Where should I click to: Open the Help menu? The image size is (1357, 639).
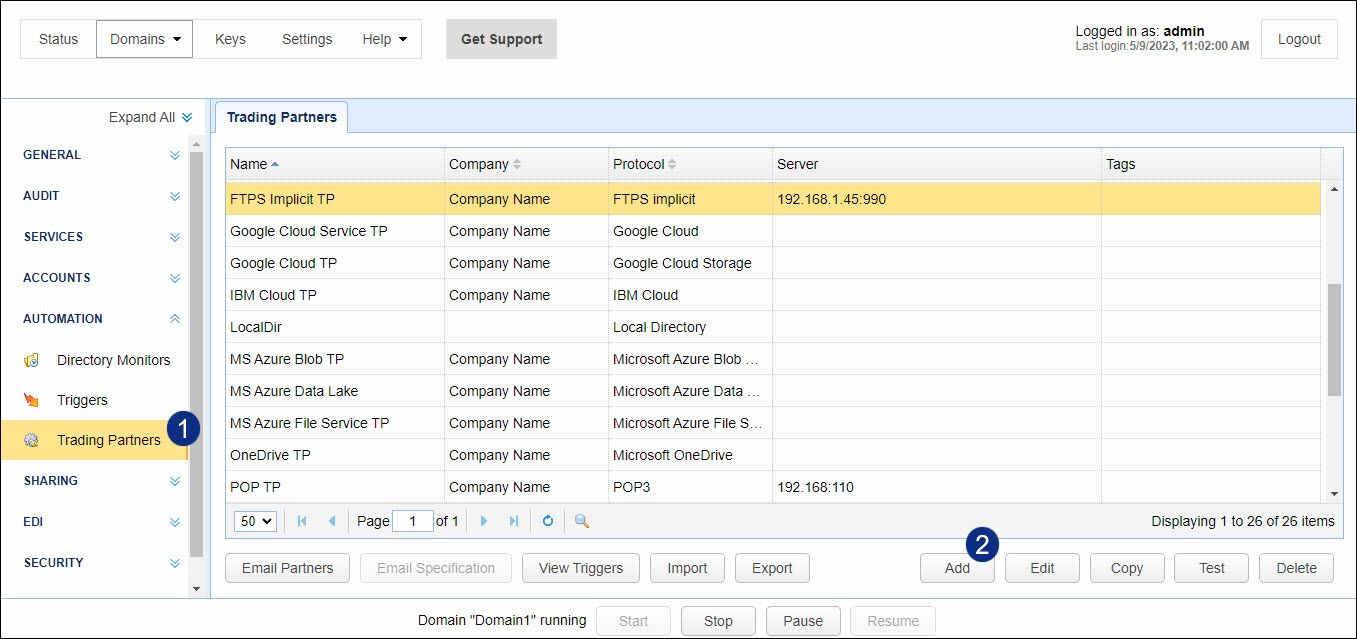385,39
